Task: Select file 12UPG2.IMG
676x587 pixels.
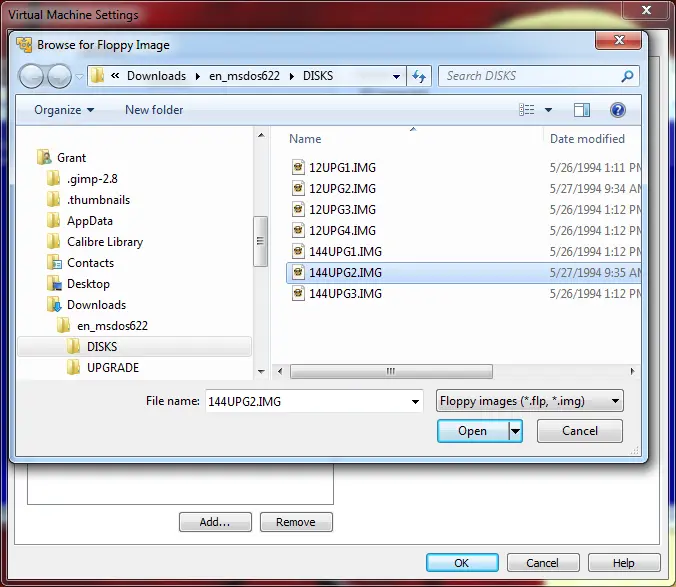Action: coord(342,188)
